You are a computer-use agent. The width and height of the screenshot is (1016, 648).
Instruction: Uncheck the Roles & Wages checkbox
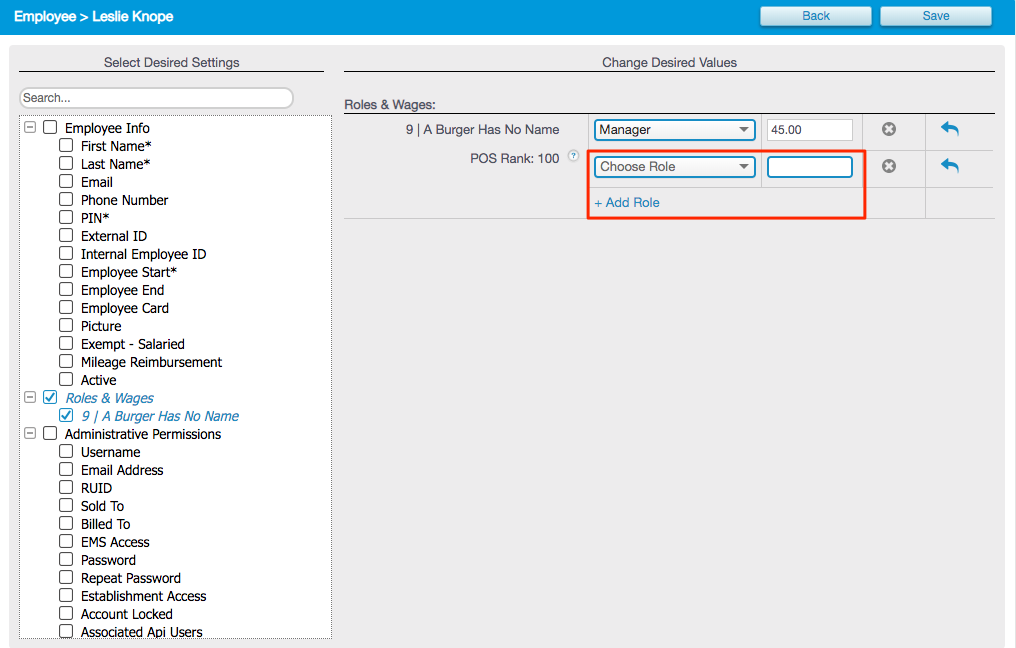pos(49,397)
